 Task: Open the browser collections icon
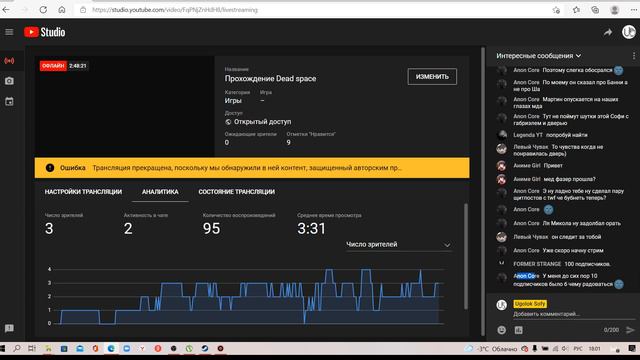[x=595, y=10]
